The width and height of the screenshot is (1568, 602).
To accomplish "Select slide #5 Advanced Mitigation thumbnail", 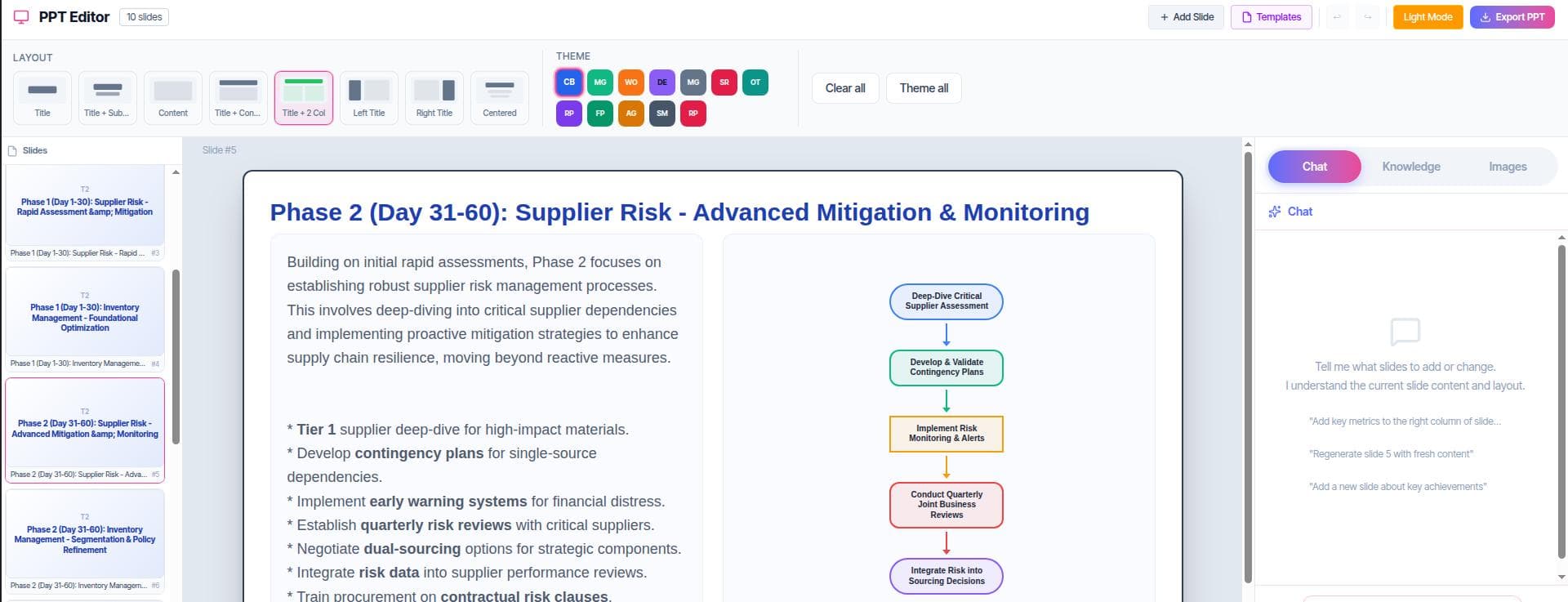I will pos(85,430).
